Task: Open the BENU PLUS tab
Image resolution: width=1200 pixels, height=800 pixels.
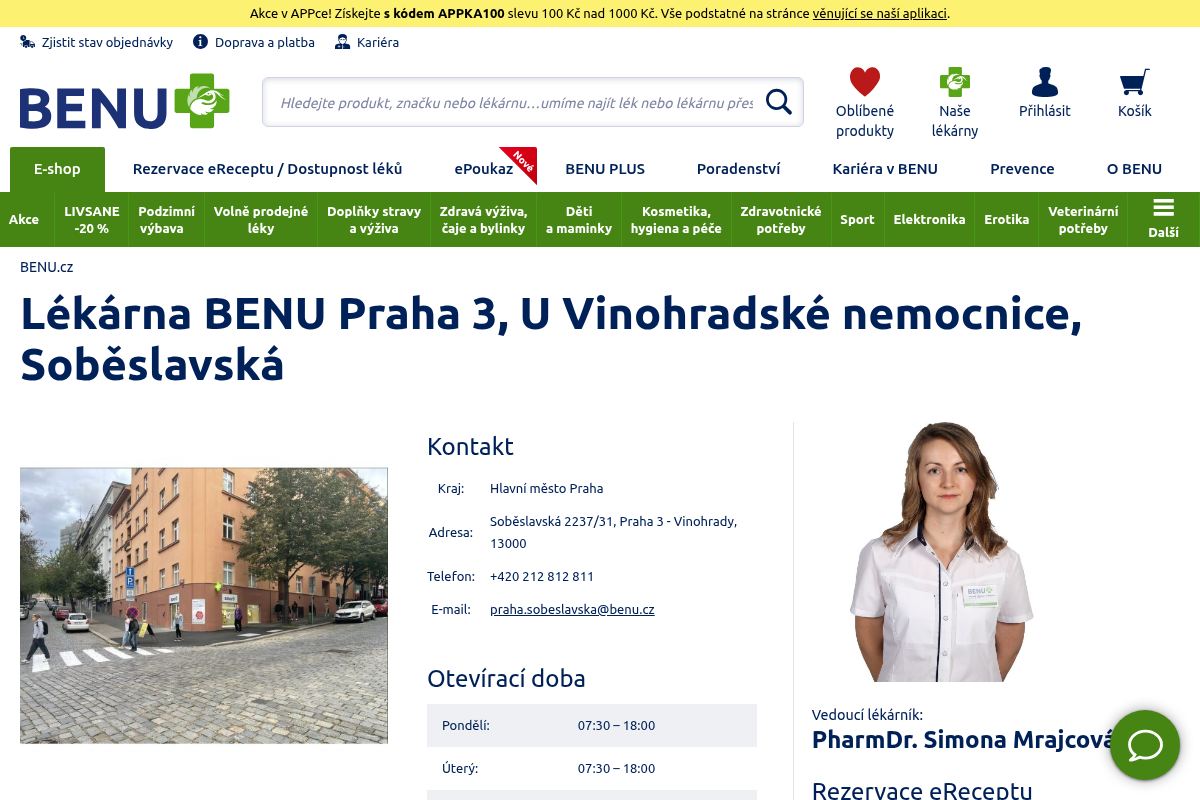Action: 605,169
